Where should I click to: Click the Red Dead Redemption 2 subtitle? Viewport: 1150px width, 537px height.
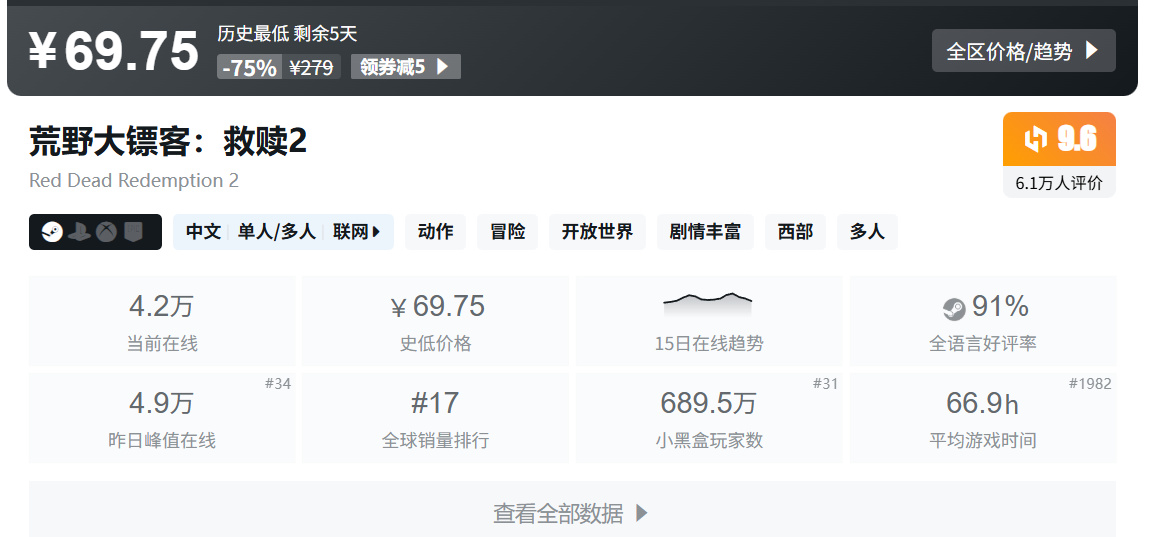134,180
